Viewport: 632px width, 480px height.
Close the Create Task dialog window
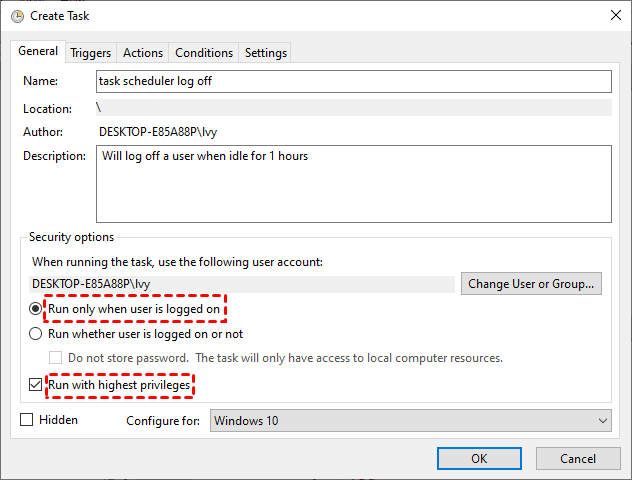613,16
